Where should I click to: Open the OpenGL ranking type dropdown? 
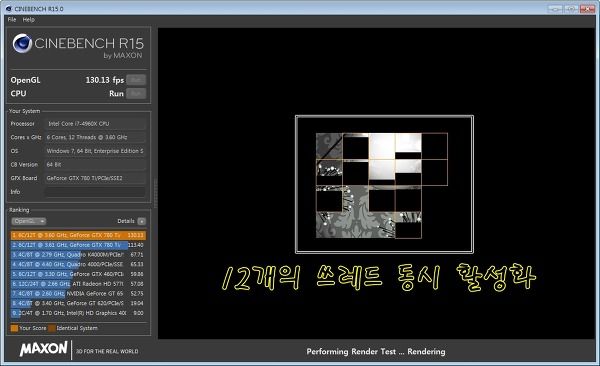29,221
